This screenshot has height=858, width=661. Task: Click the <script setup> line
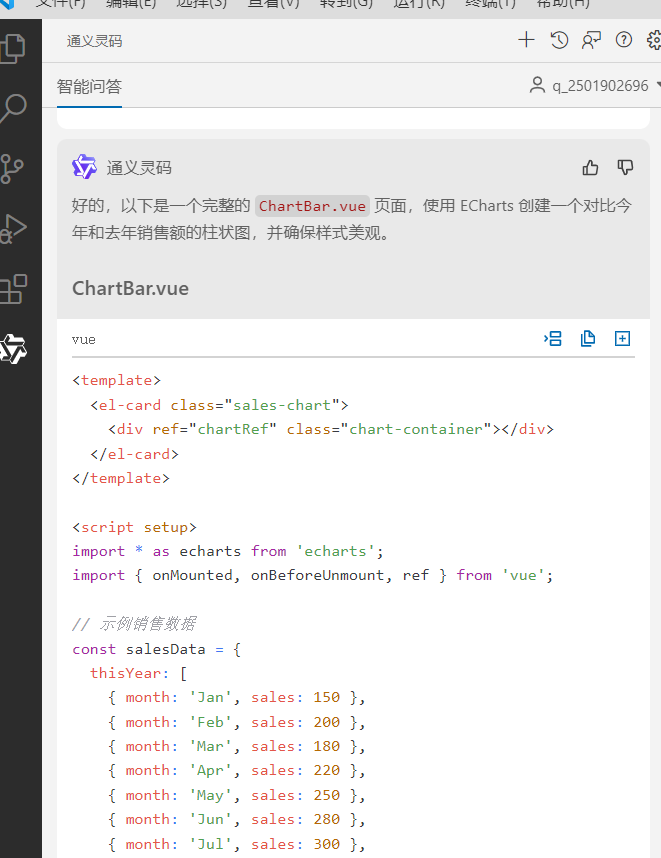pyautogui.click(x=134, y=527)
